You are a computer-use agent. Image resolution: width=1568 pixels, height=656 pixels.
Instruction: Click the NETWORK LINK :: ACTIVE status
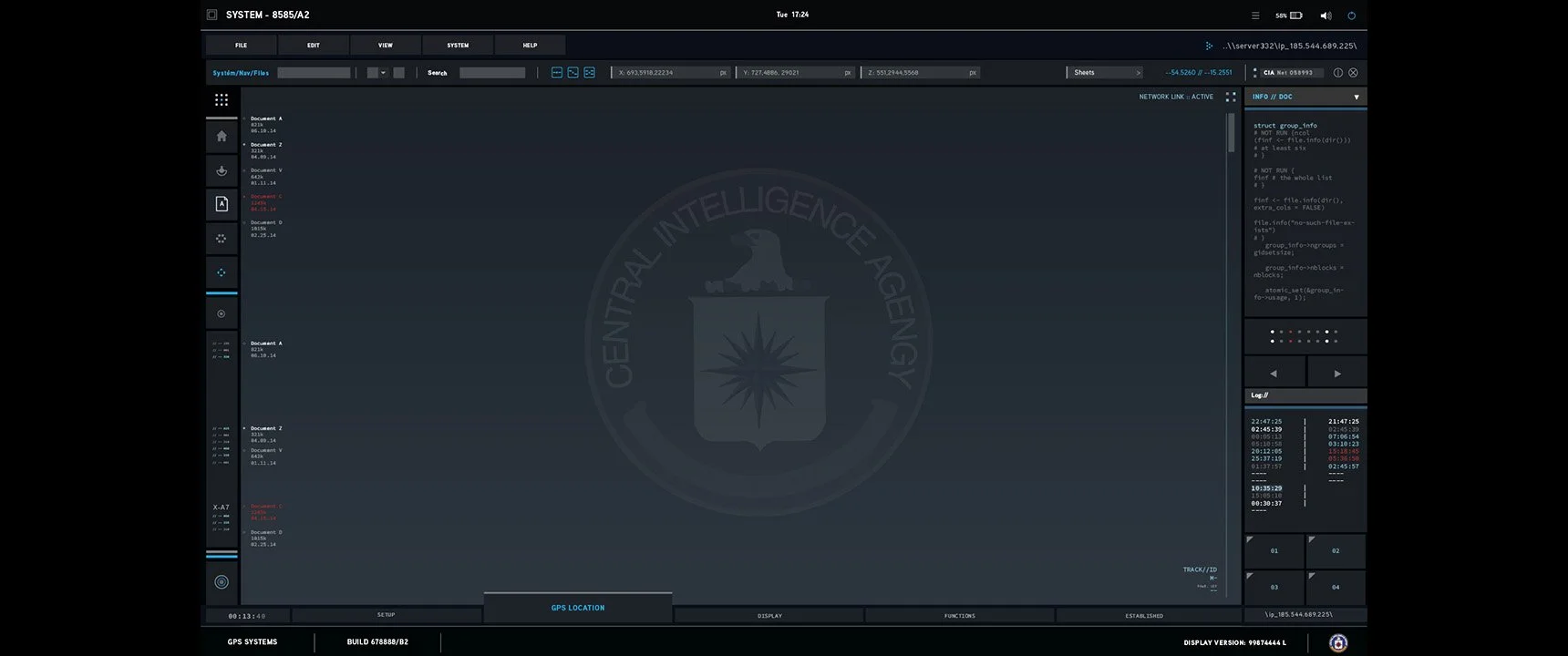(x=1176, y=97)
